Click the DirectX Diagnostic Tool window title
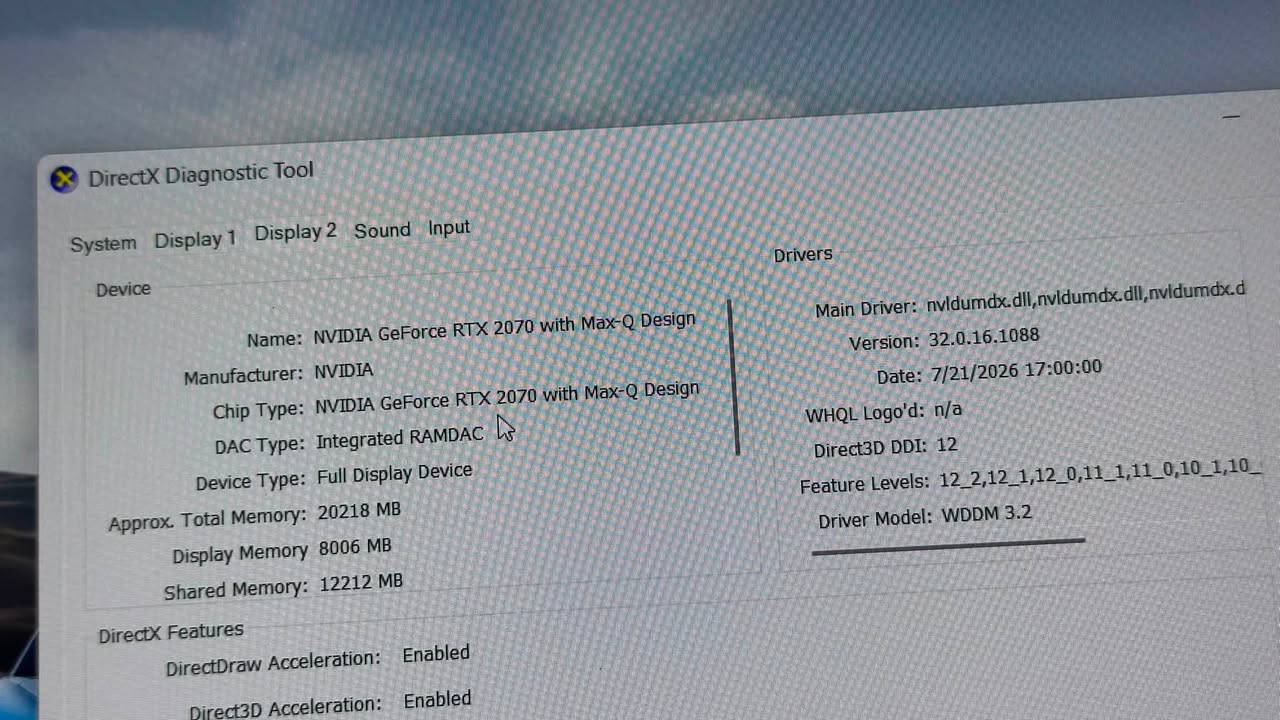Viewport: 1280px width, 720px height. coord(201,175)
